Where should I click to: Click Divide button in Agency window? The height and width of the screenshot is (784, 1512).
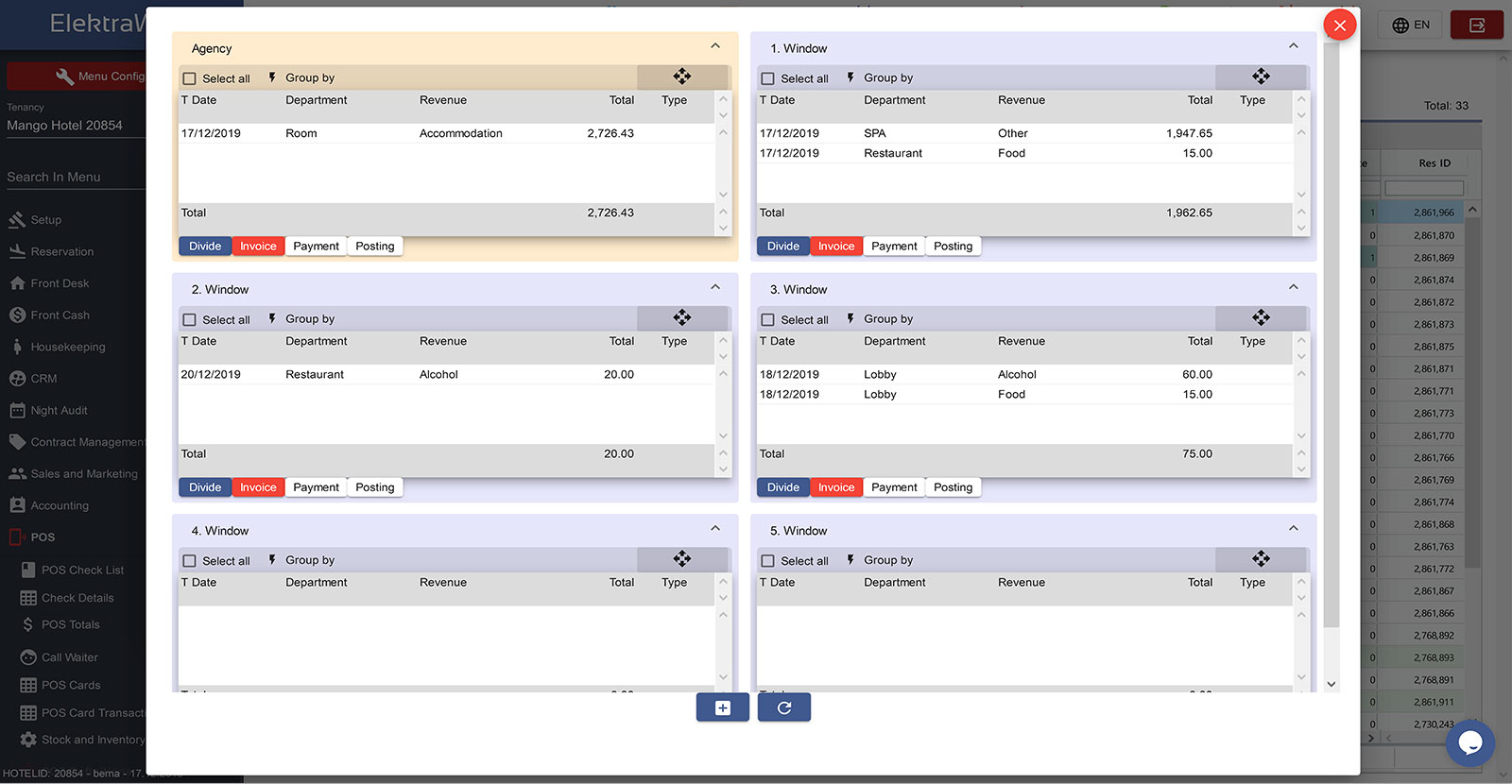pos(205,247)
